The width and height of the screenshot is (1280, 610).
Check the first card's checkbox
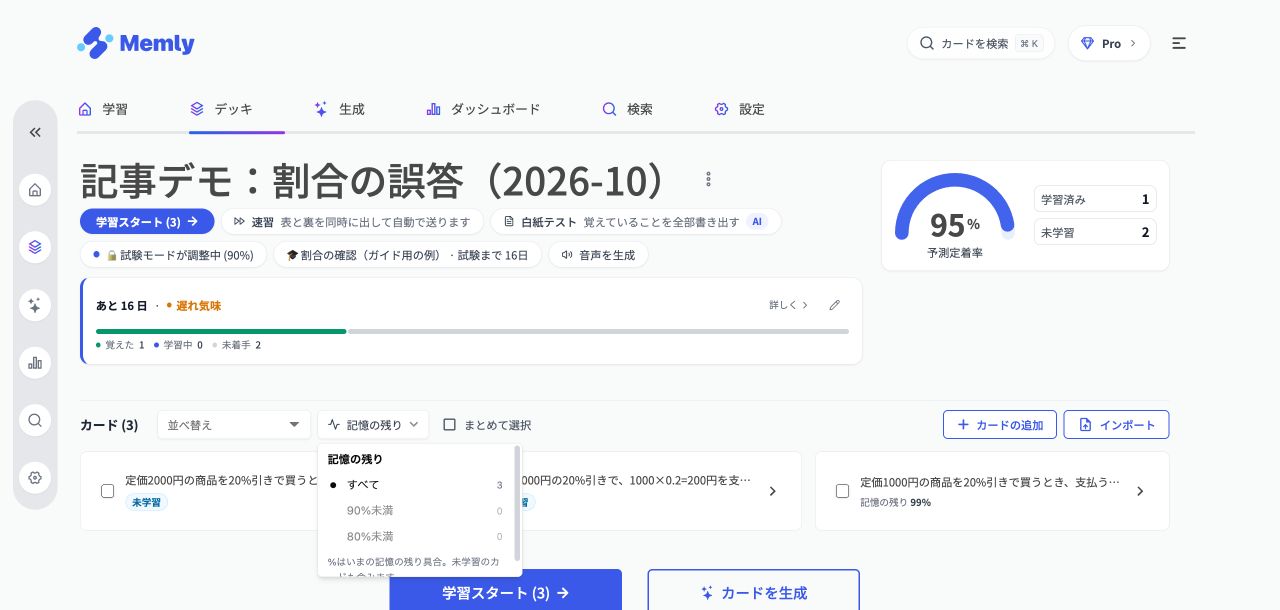108,491
